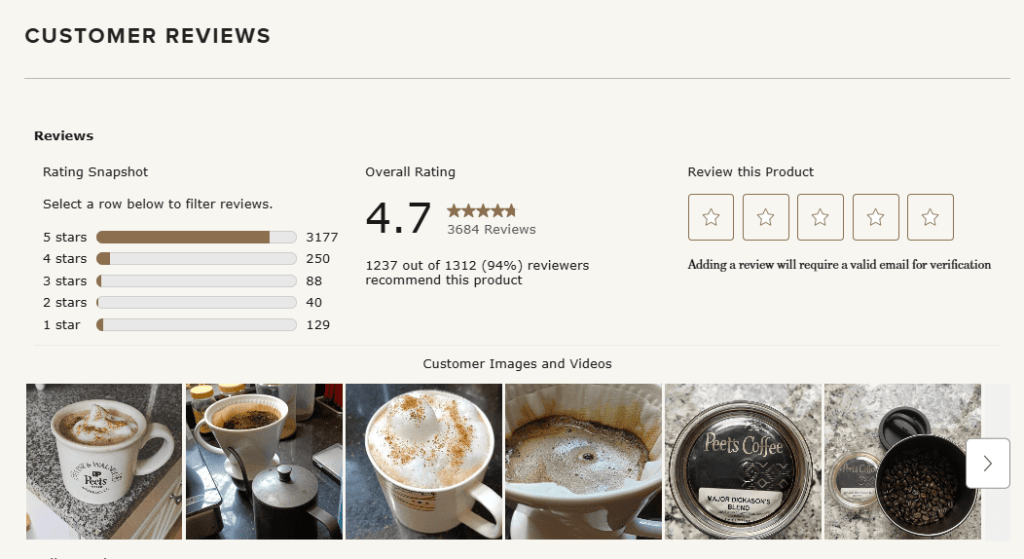Click the bold 'Reviews' subheading

click(x=63, y=136)
